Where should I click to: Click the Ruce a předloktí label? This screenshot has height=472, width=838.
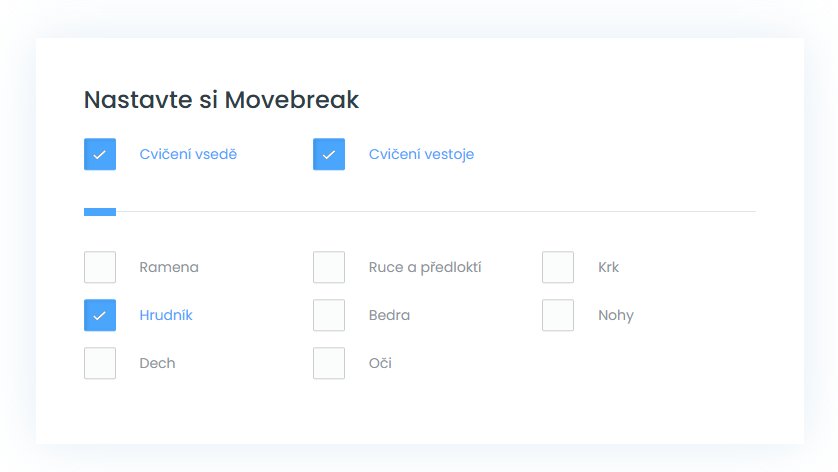425,267
